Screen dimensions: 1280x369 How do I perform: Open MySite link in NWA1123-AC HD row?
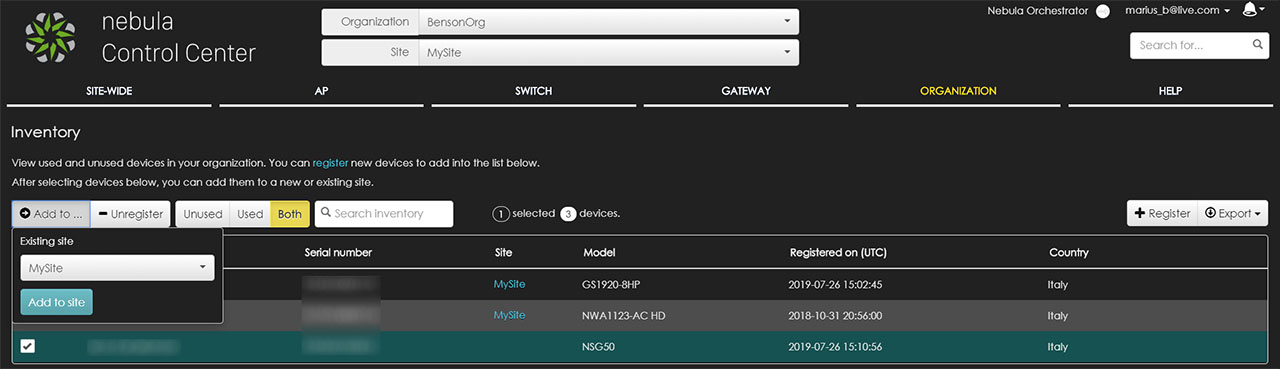(x=509, y=315)
